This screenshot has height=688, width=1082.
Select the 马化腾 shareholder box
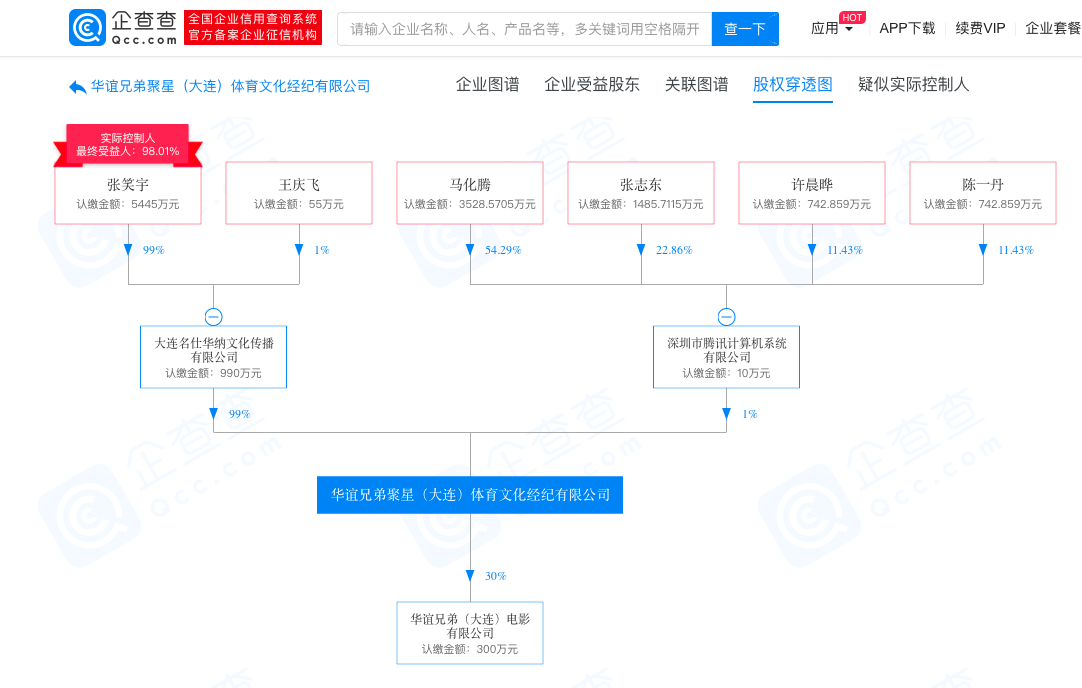pyautogui.click(x=470, y=193)
